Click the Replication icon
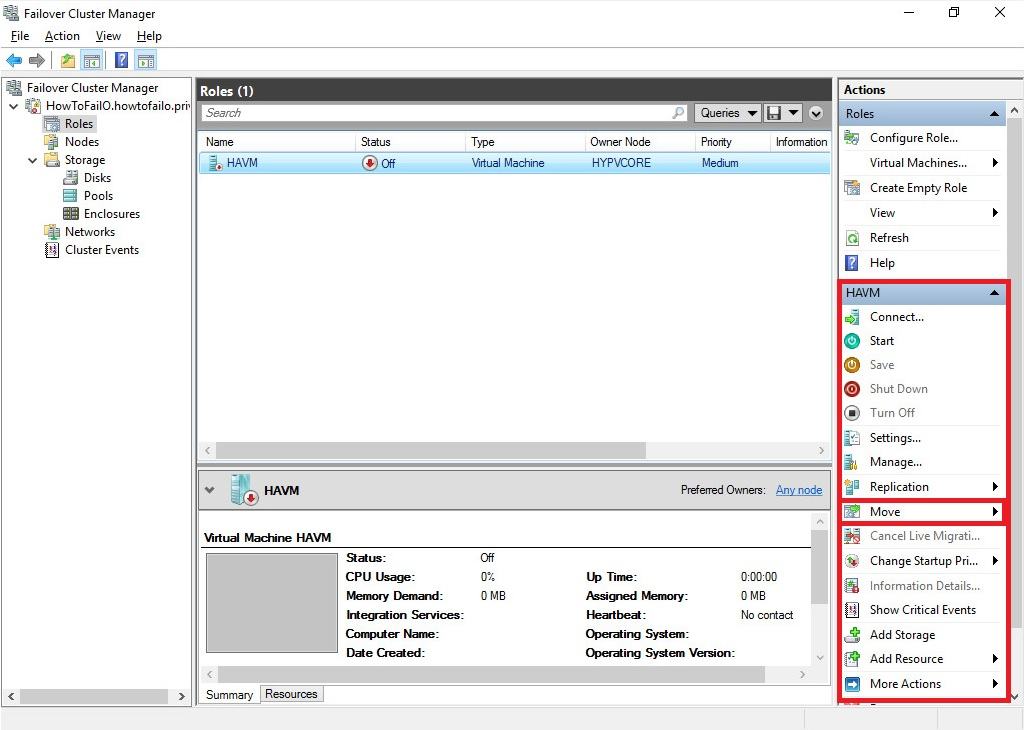The height and width of the screenshot is (730, 1024). tap(852, 487)
